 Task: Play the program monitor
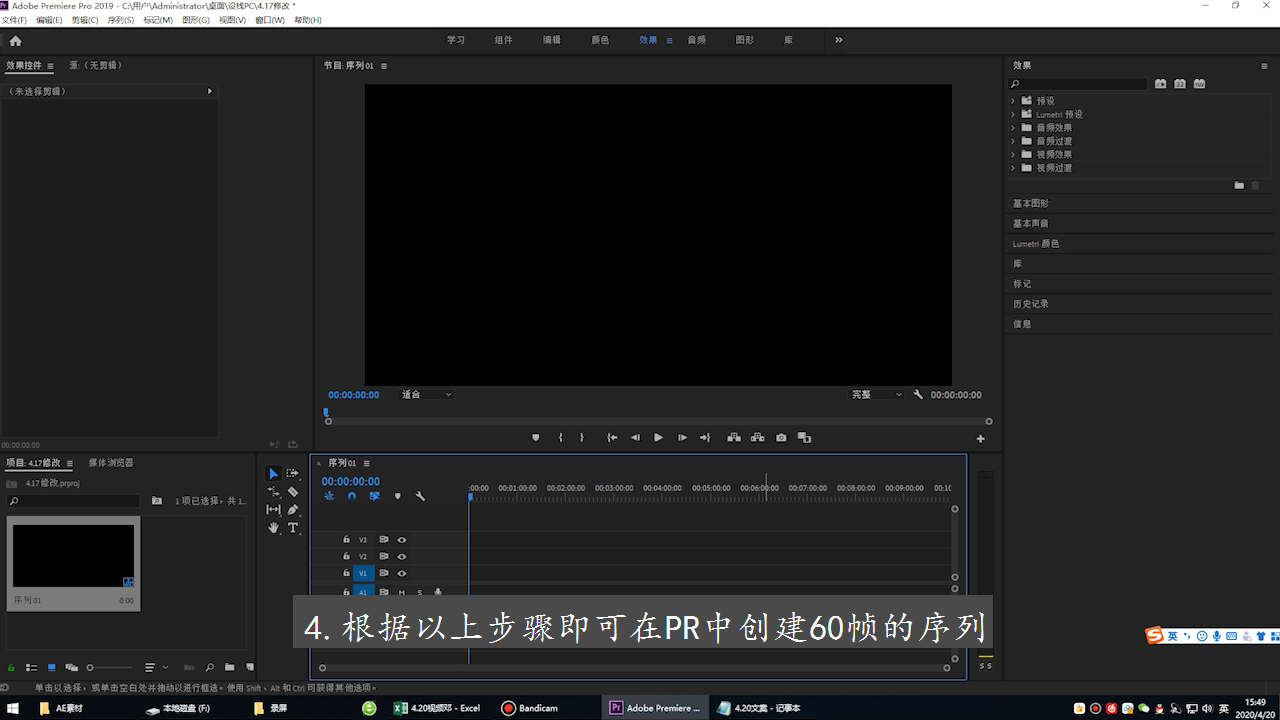click(658, 438)
